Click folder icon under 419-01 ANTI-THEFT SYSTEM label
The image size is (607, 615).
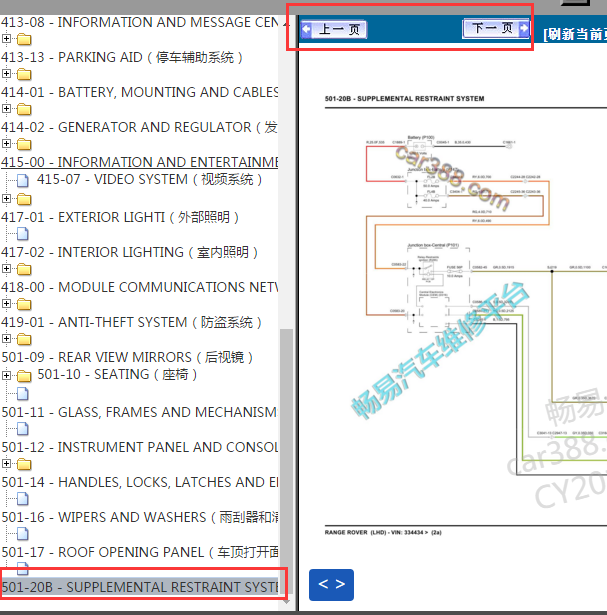pos(24,339)
